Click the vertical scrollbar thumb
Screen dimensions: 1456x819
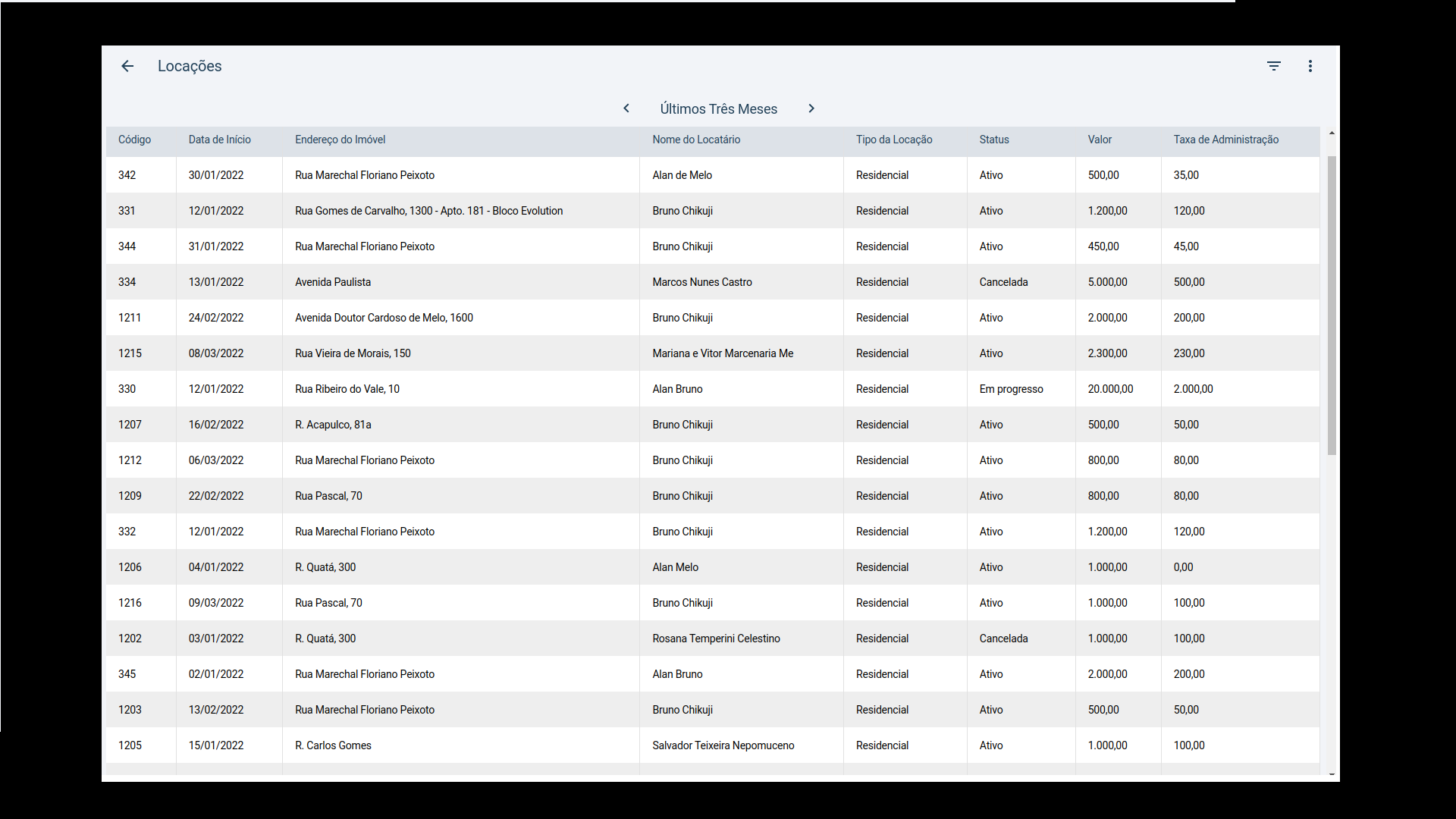(x=1332, y=306)
